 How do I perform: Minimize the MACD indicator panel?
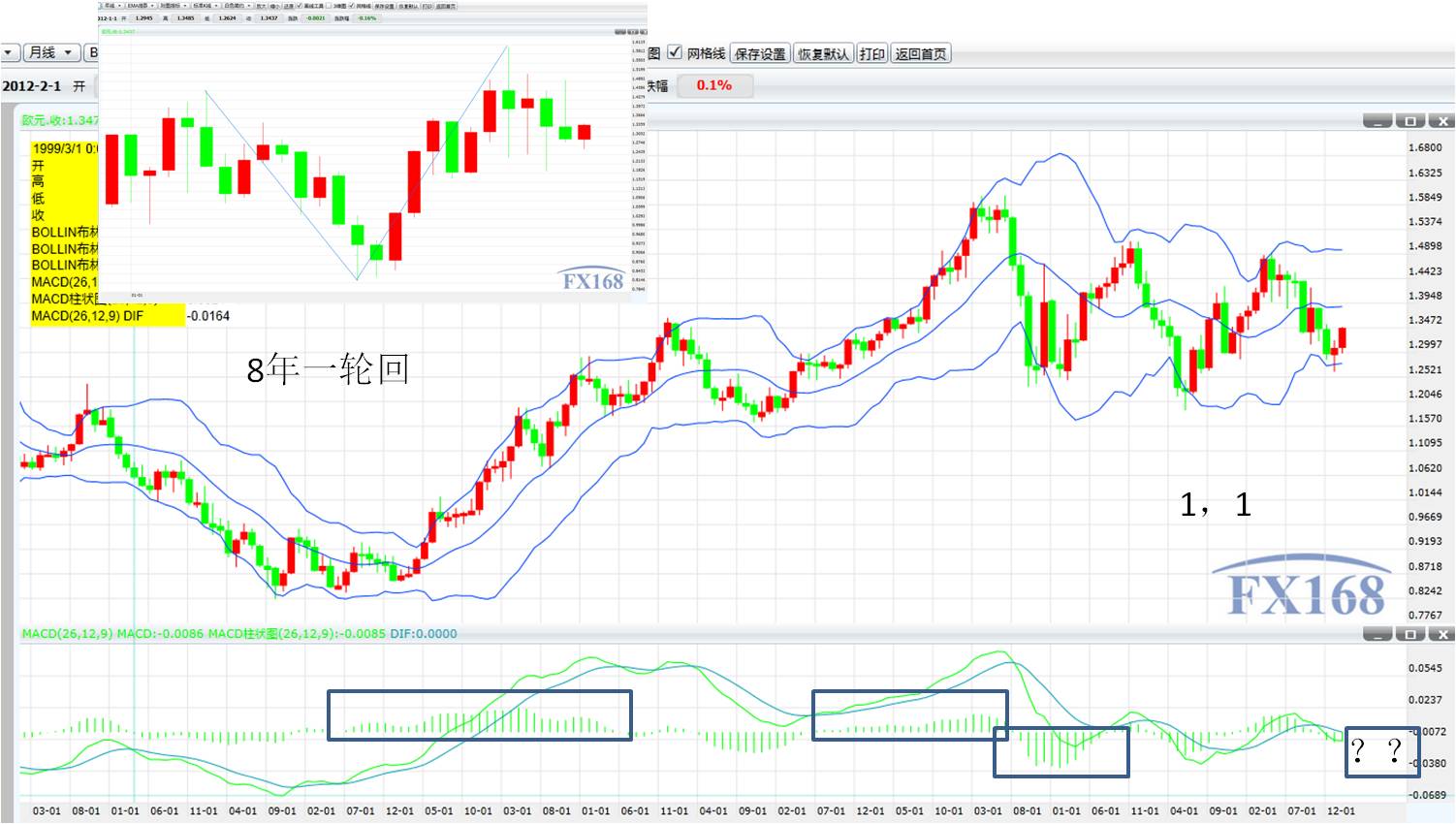[1377, 634]
